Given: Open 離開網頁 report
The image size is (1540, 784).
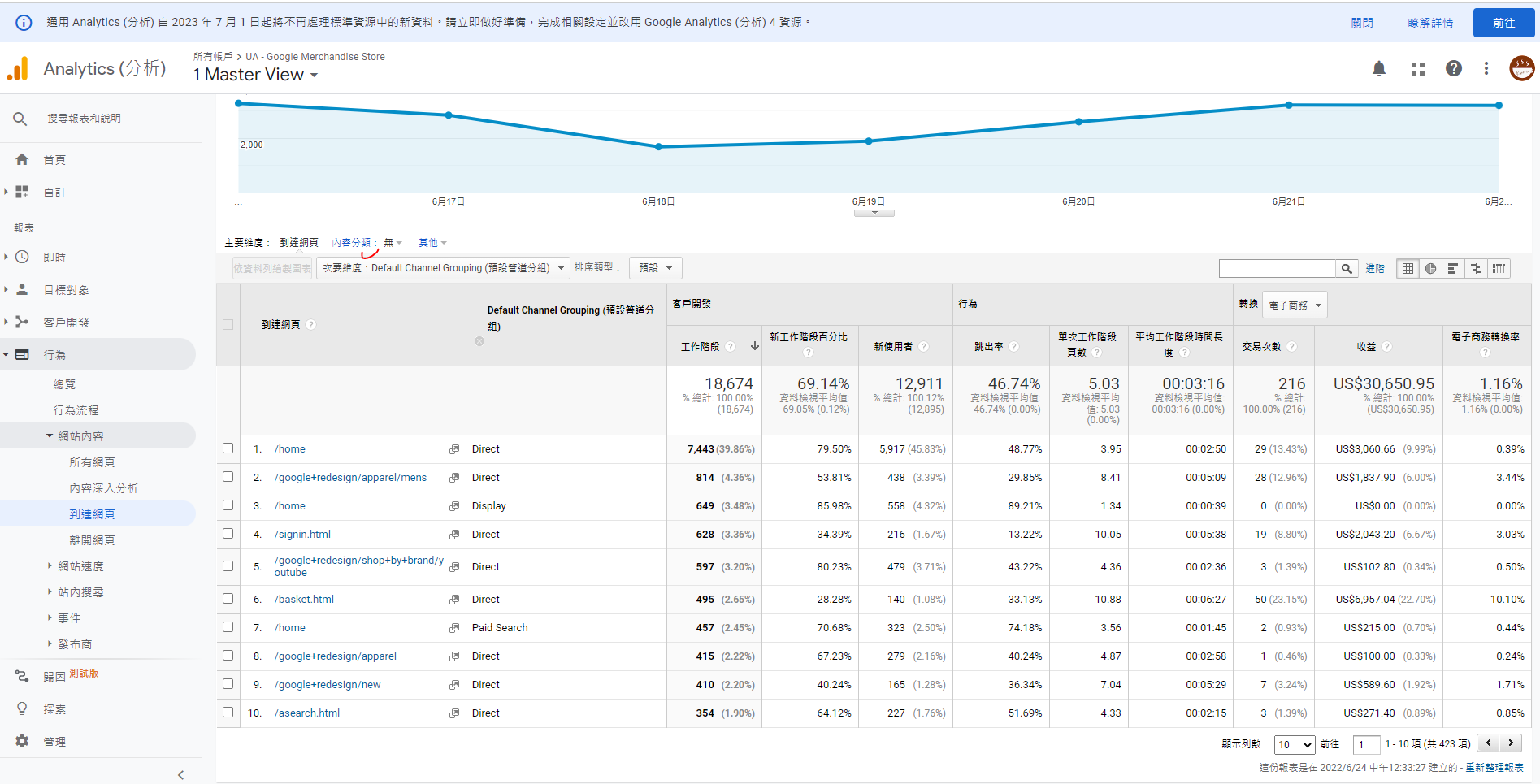Looking at the screenshot, I should pos(92,540).
